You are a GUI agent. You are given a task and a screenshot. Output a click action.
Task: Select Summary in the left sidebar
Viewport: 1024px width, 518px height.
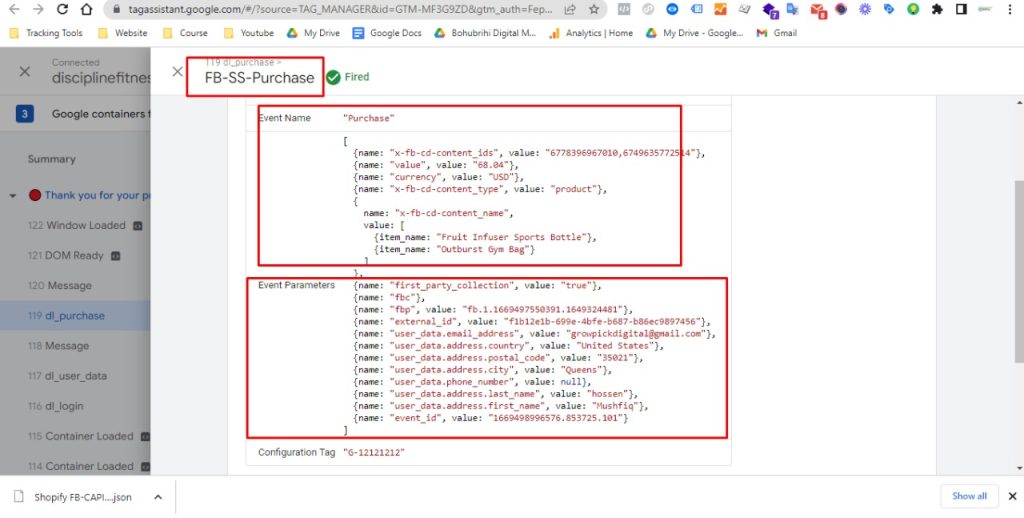point(51,159)
